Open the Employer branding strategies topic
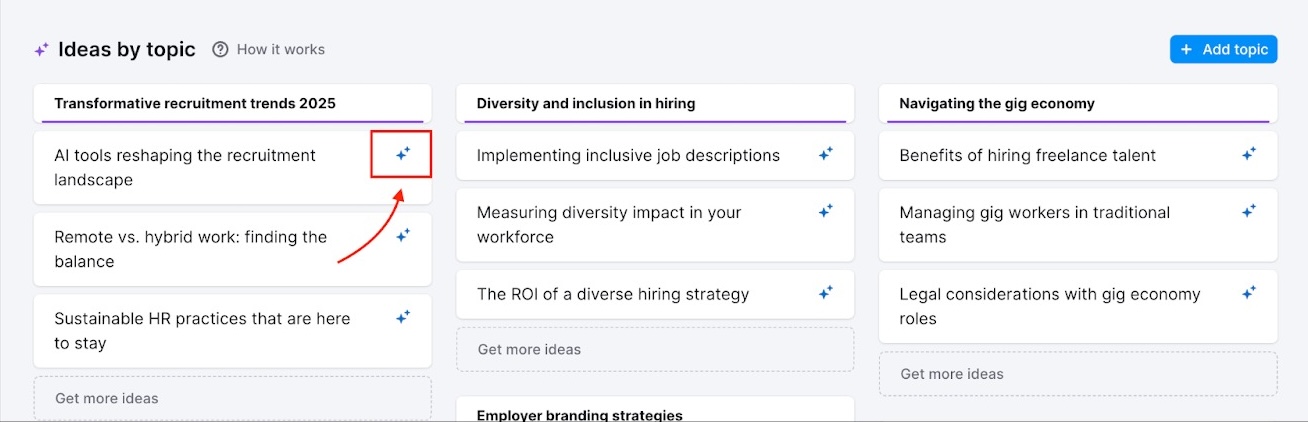1308x422 pixels. coord(580,414)
